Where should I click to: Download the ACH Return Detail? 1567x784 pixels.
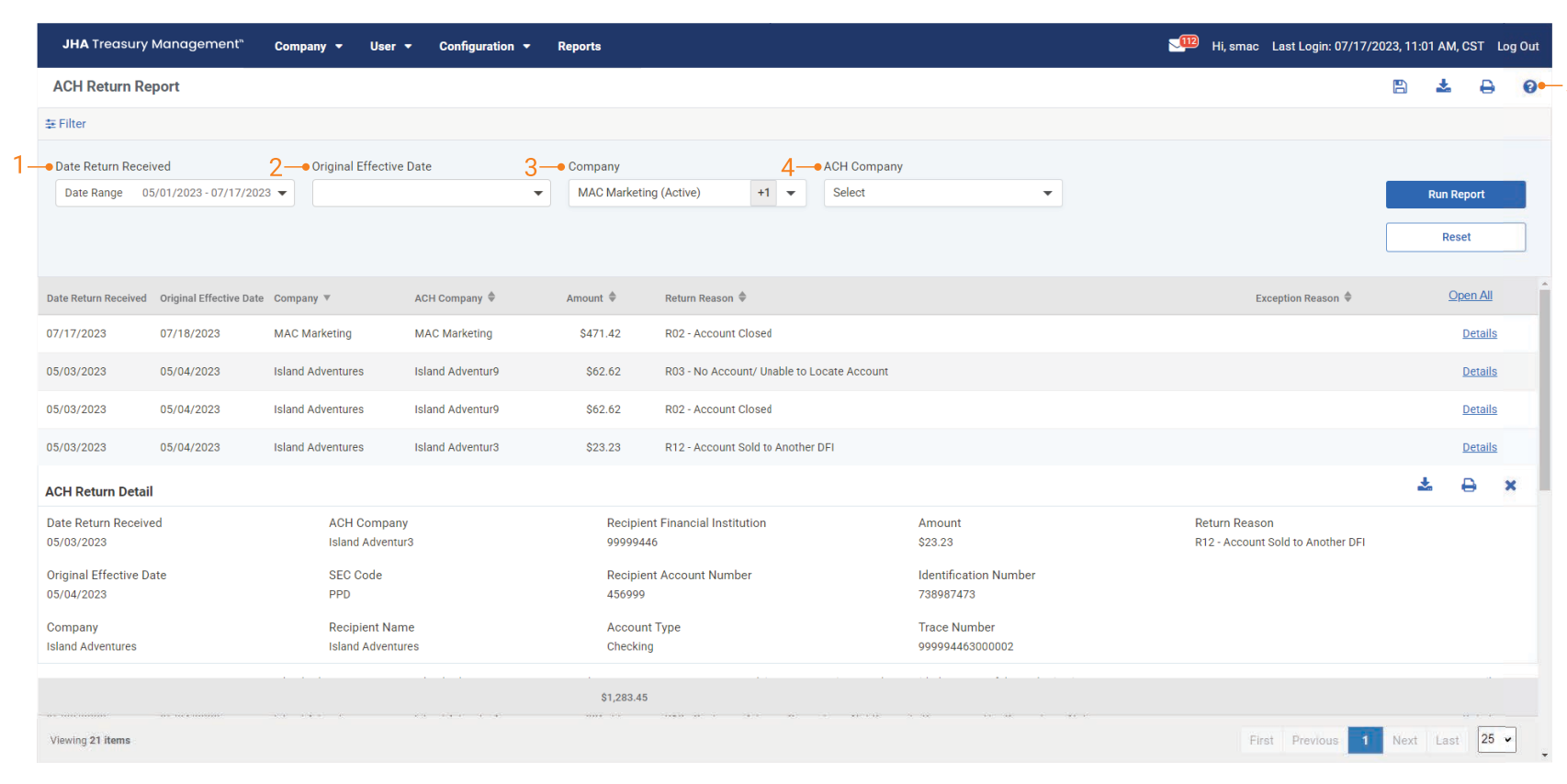coord(1425,485)
